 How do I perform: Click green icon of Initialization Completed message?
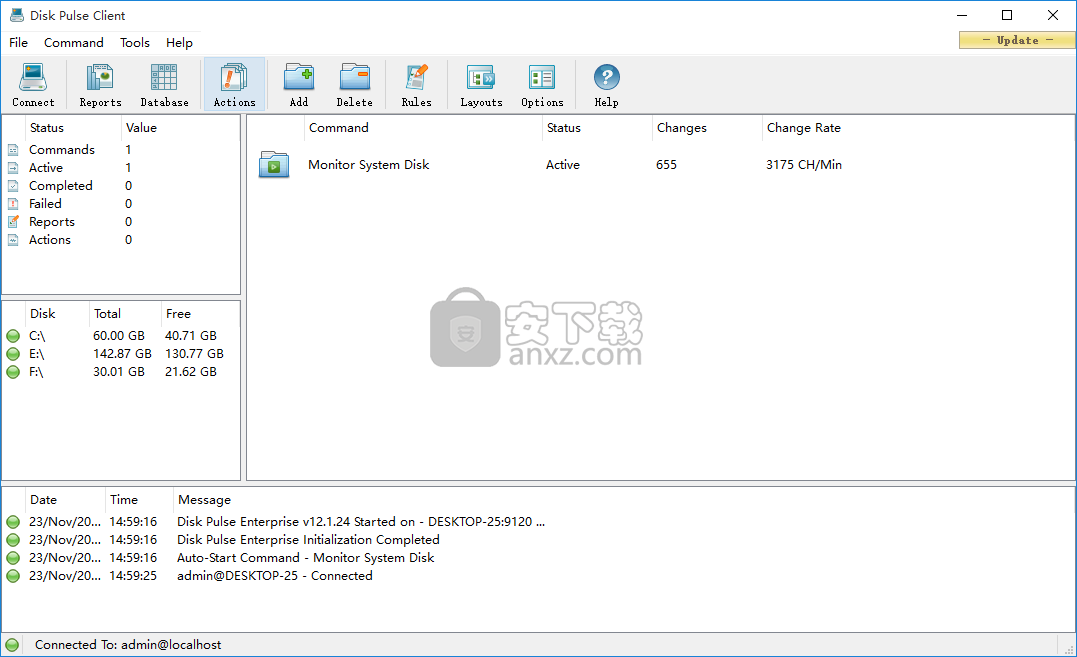click(13, 540)
